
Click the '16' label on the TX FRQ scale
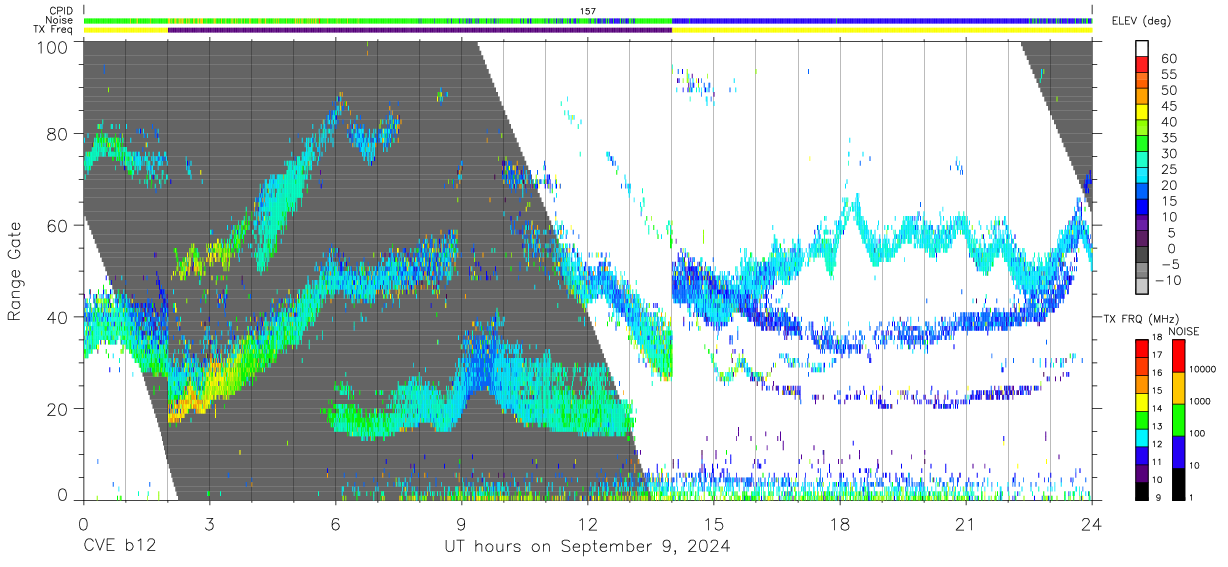tap(1157, 372)
